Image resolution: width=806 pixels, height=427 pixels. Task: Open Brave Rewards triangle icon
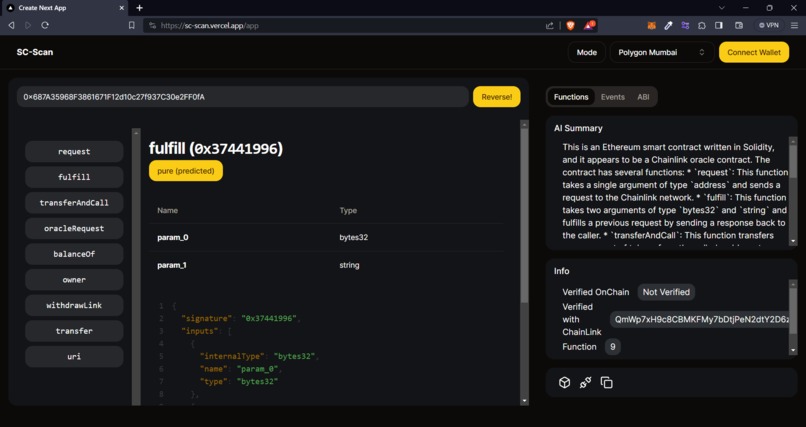(589, 25)
